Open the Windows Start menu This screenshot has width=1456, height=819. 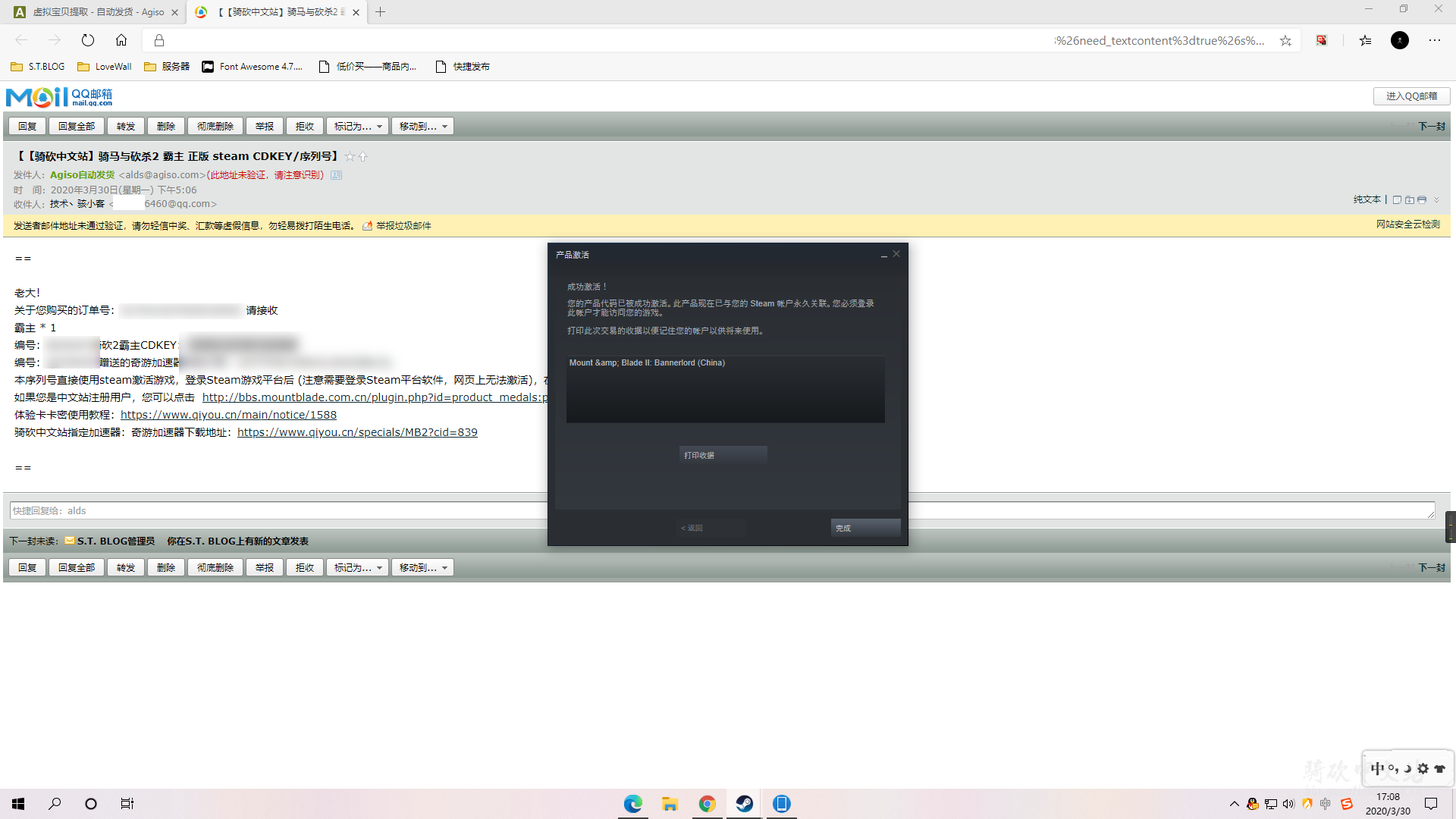pyautogui.click(x=18, y=804)
